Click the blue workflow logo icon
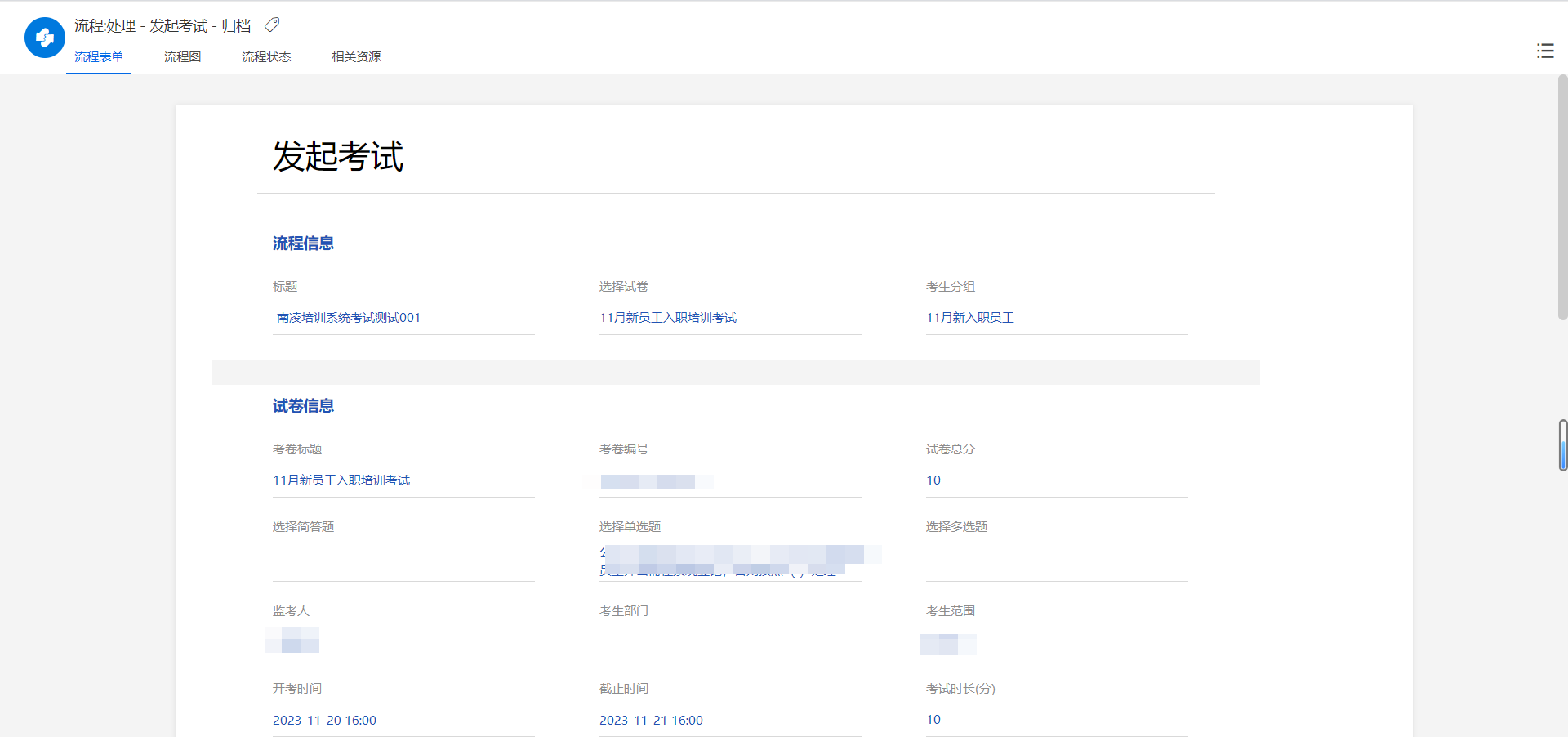Screen dimensions: 1568x737 point(45,38)
